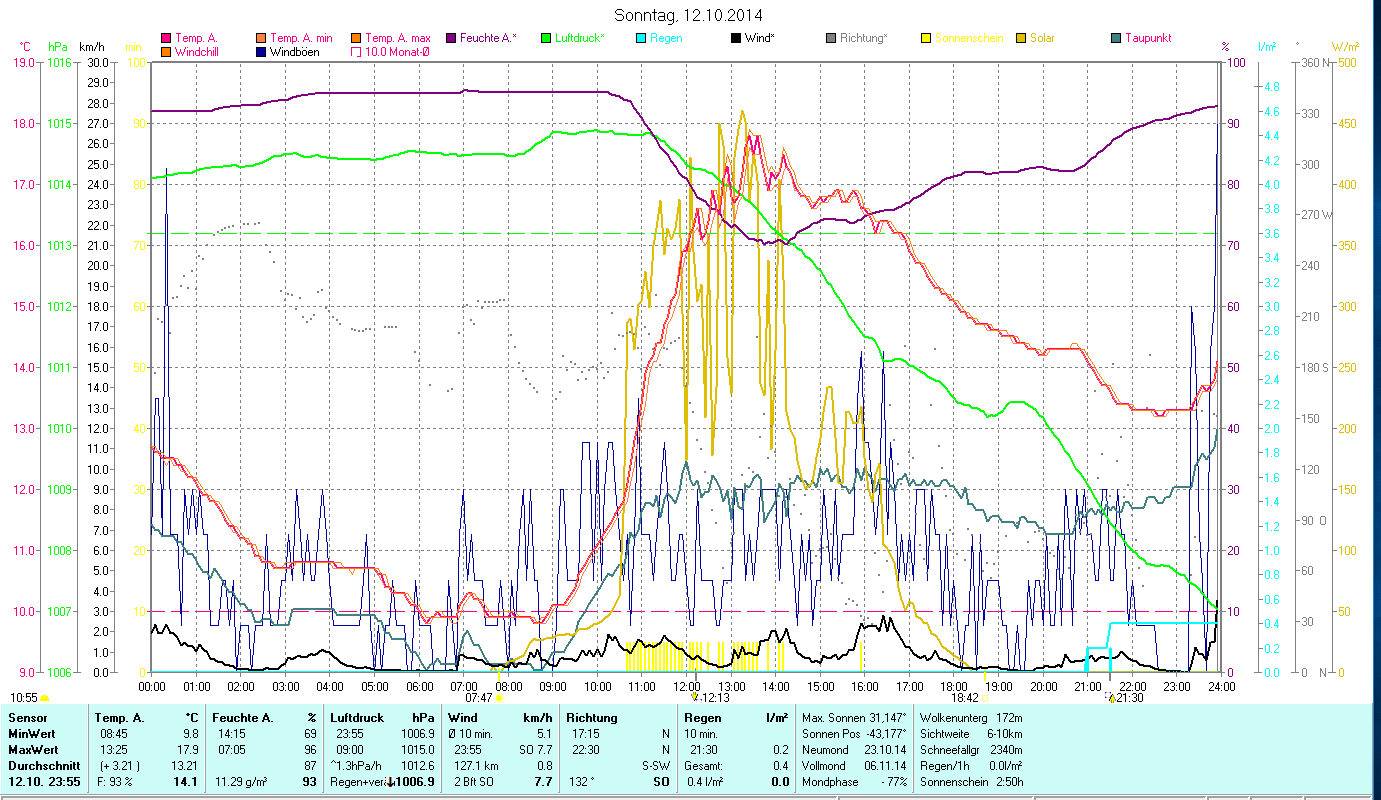Click minimum humidity time '14:15'
This screenshot has height=800, width=1381.
coord(232,734)
